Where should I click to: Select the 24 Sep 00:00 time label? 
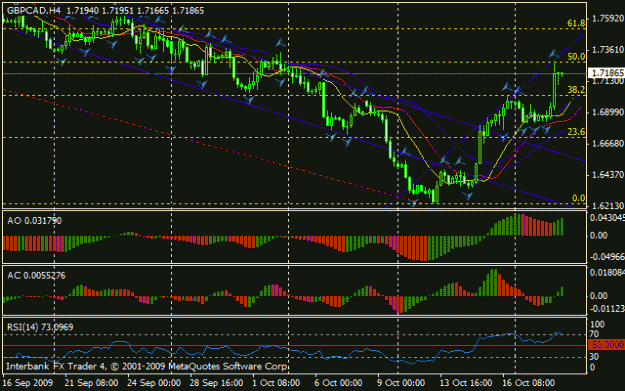point(154,383)
